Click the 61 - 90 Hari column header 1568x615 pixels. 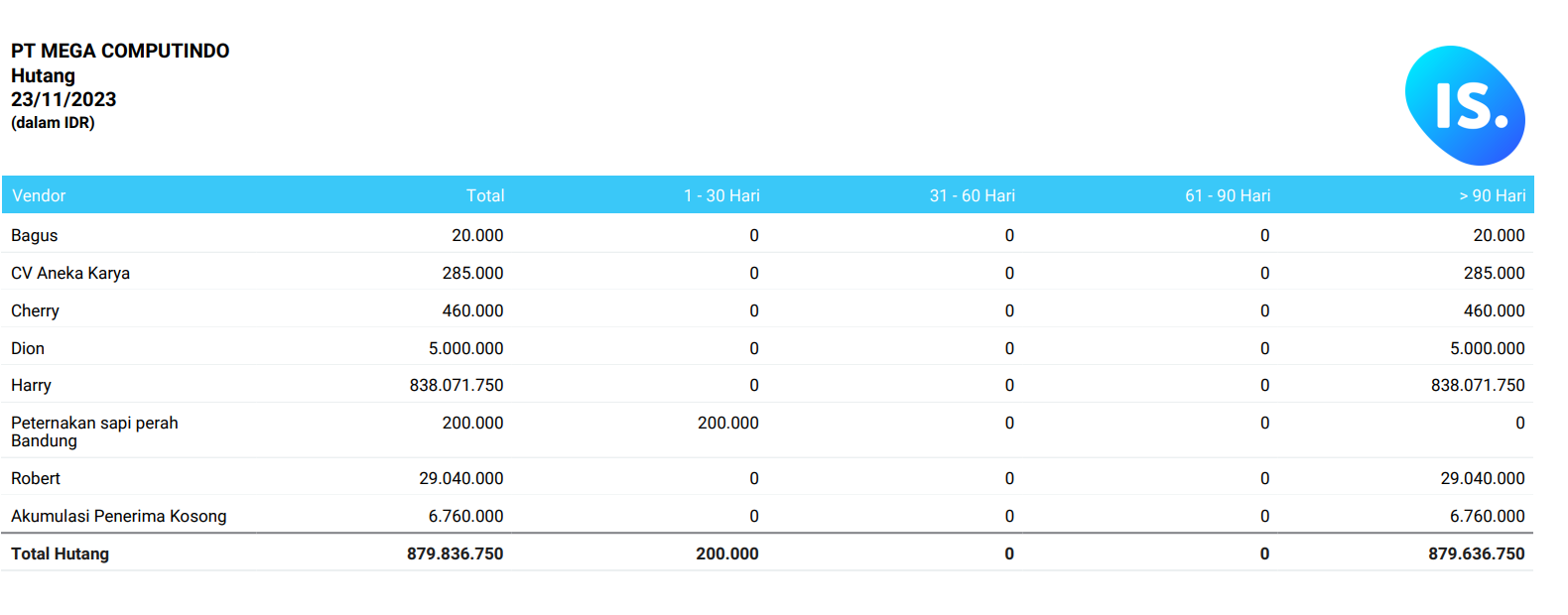pyautogui.click(x=1227, y=195)
